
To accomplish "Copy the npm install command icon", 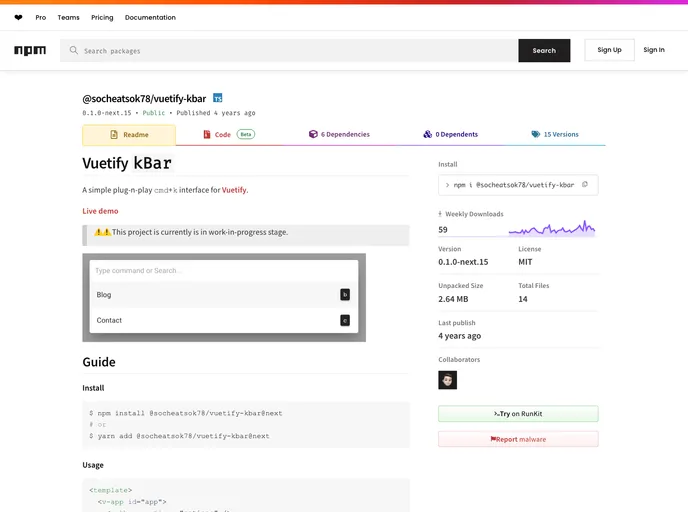I will [x=584, y=185].
